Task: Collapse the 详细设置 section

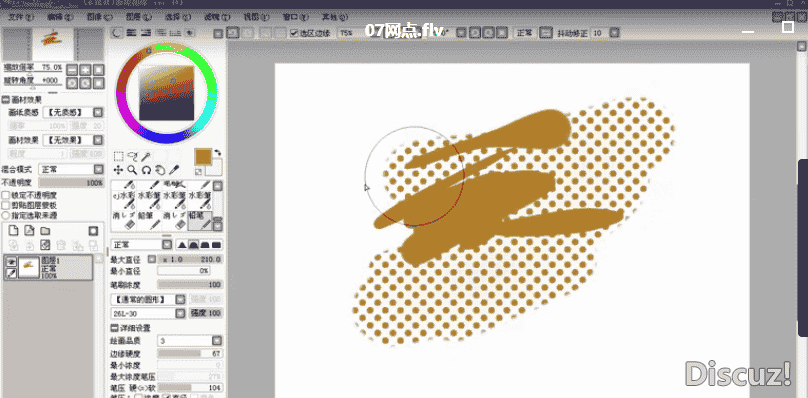Action: coord(114,328)
